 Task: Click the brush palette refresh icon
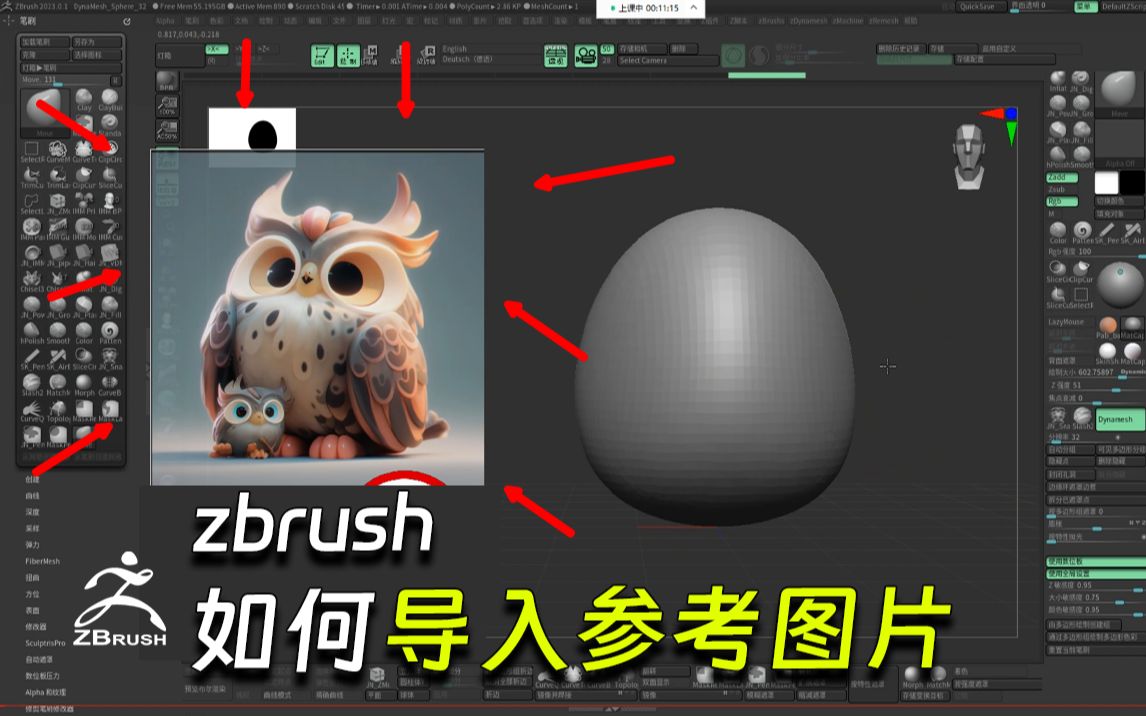click(126, 22)
